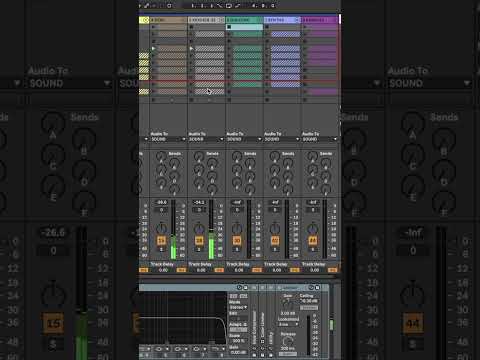The width and height of the screenshot is (480, 360).
Task: Open Limiter Lookahead dropdown
Action: pyautogui.click(x=288, y=324)
